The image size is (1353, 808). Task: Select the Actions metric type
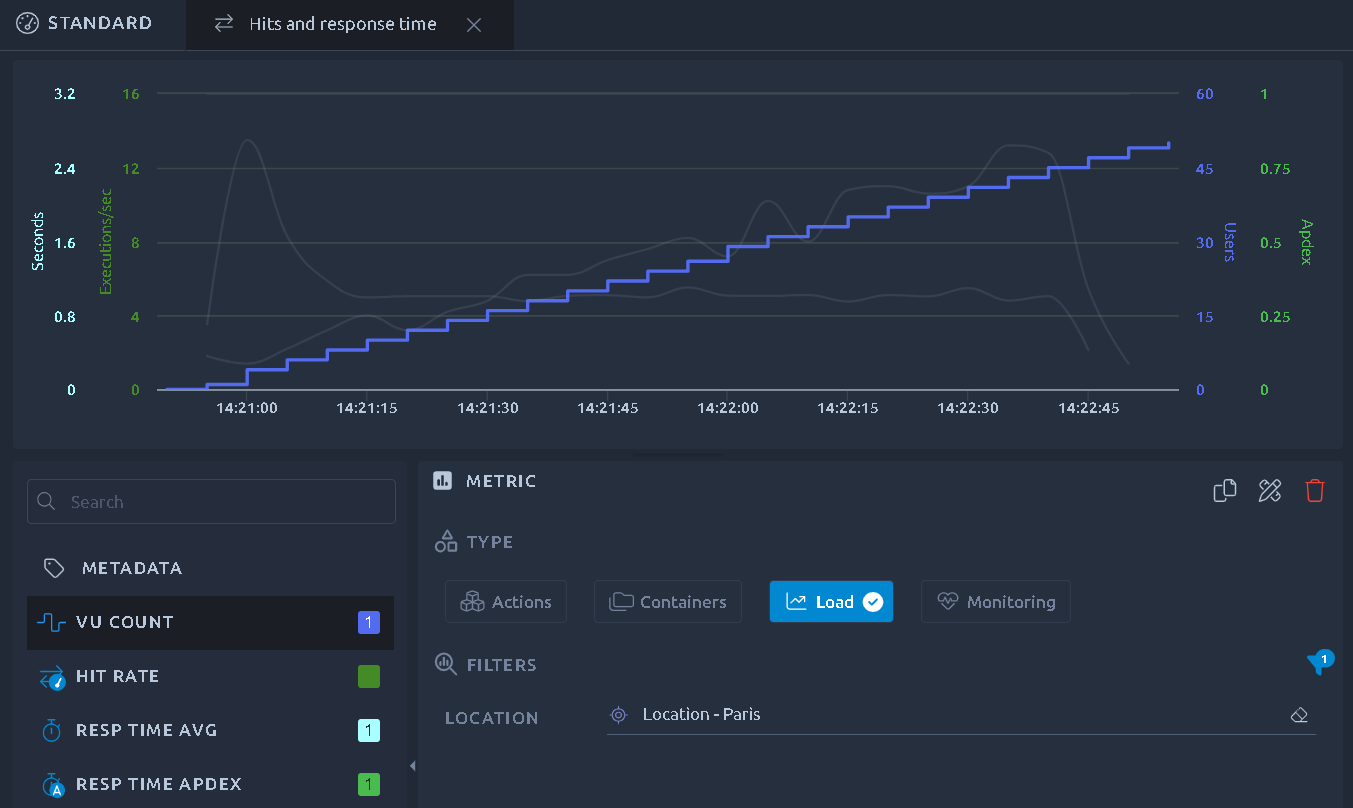pos(506,602)
